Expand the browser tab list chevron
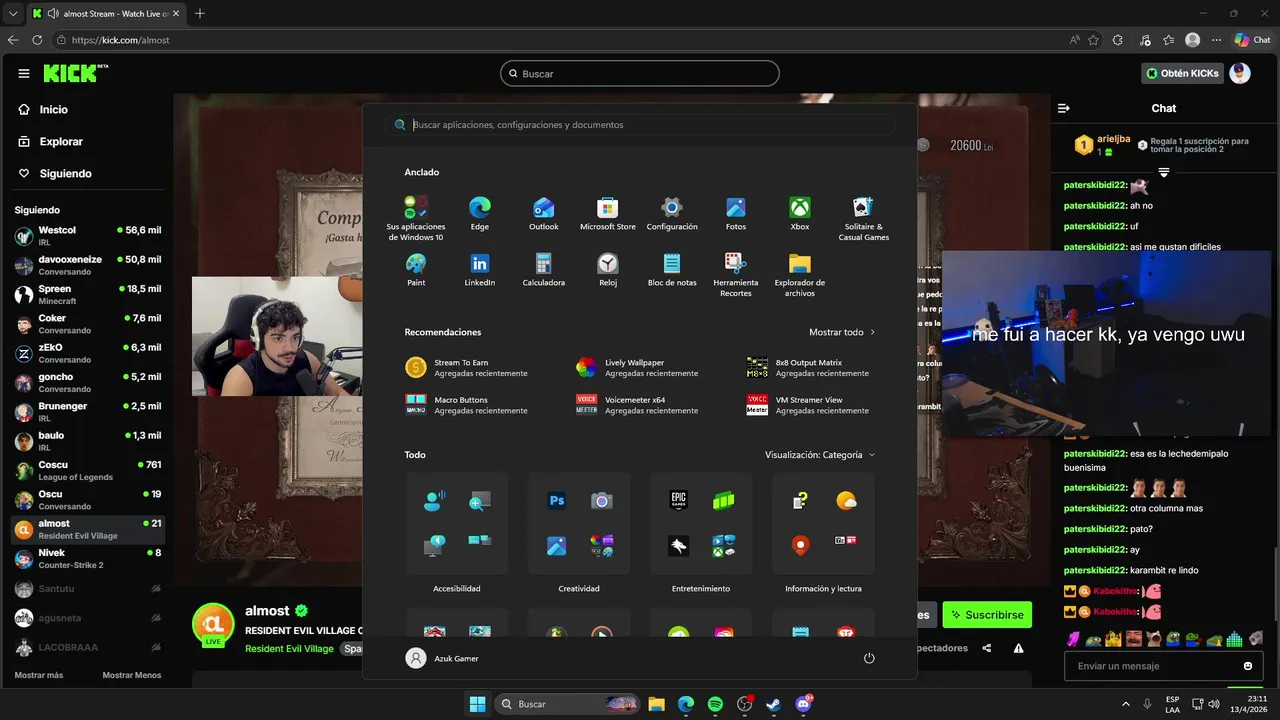Viewport: 1280px width, 720px height. pos(13,13)
